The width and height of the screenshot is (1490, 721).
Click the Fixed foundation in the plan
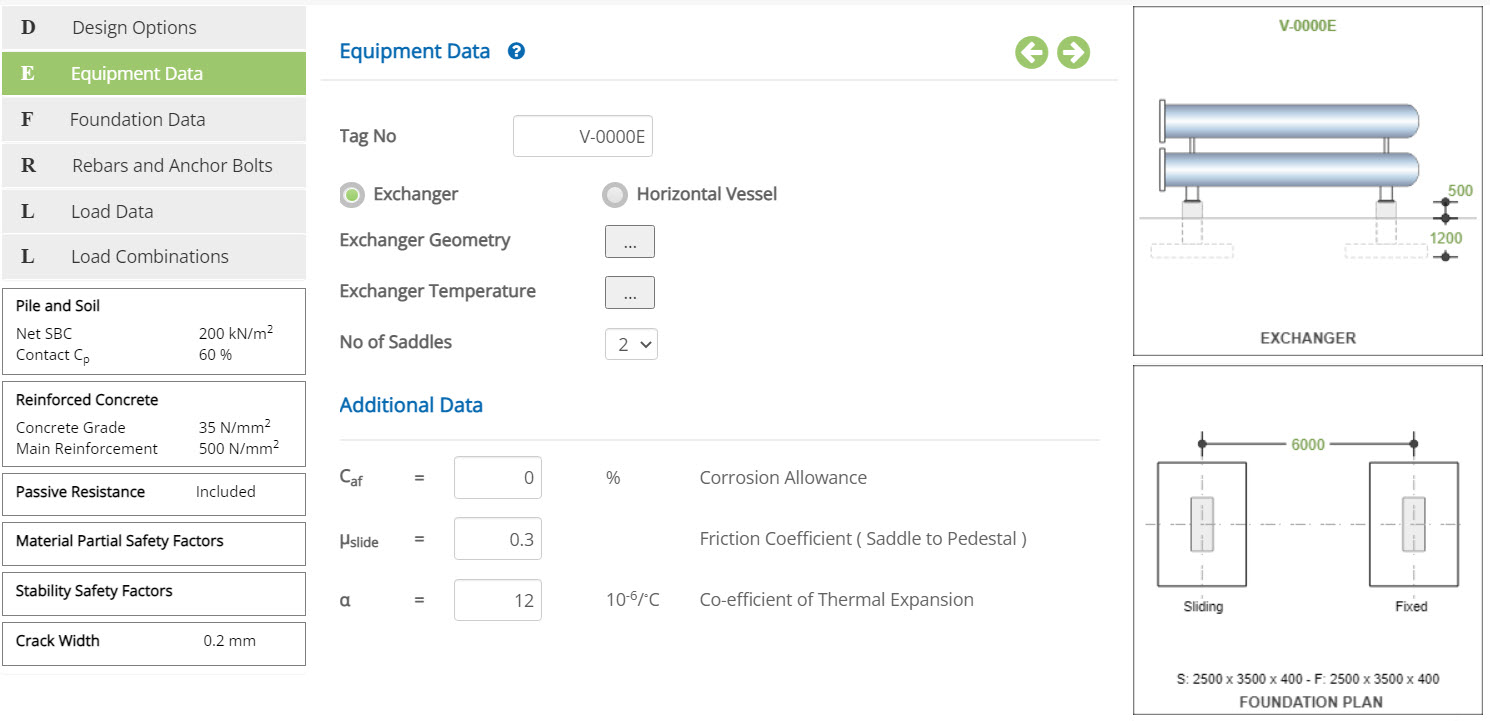coord(1413,523)
